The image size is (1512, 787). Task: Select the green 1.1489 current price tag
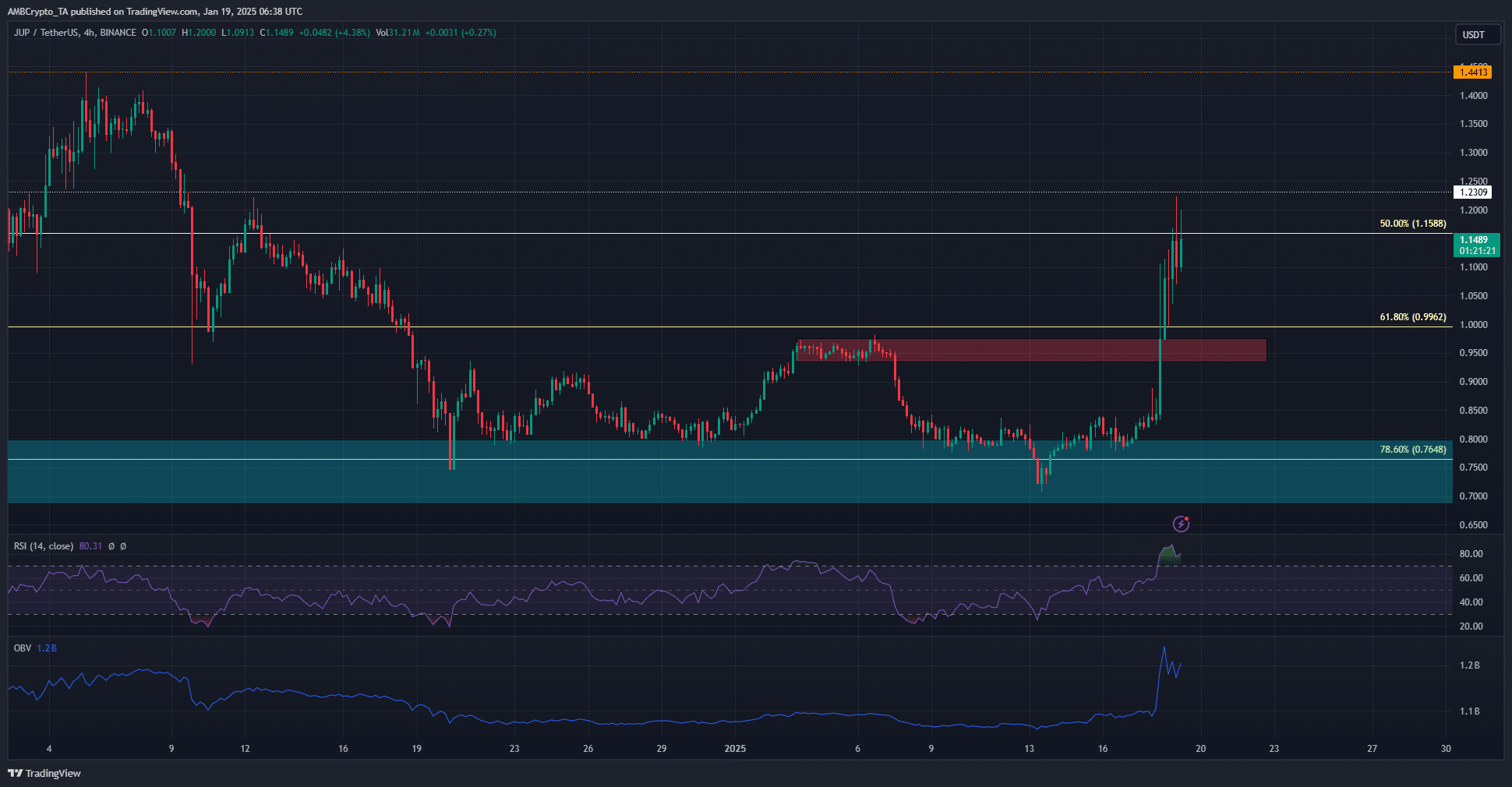tap(1475, 245)
